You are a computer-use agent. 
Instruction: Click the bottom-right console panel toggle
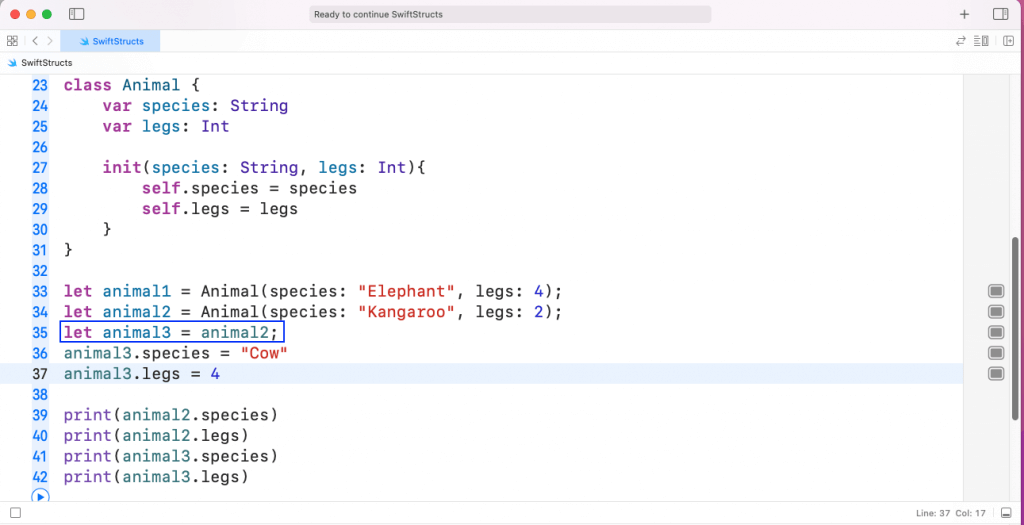pos(1008,513)
